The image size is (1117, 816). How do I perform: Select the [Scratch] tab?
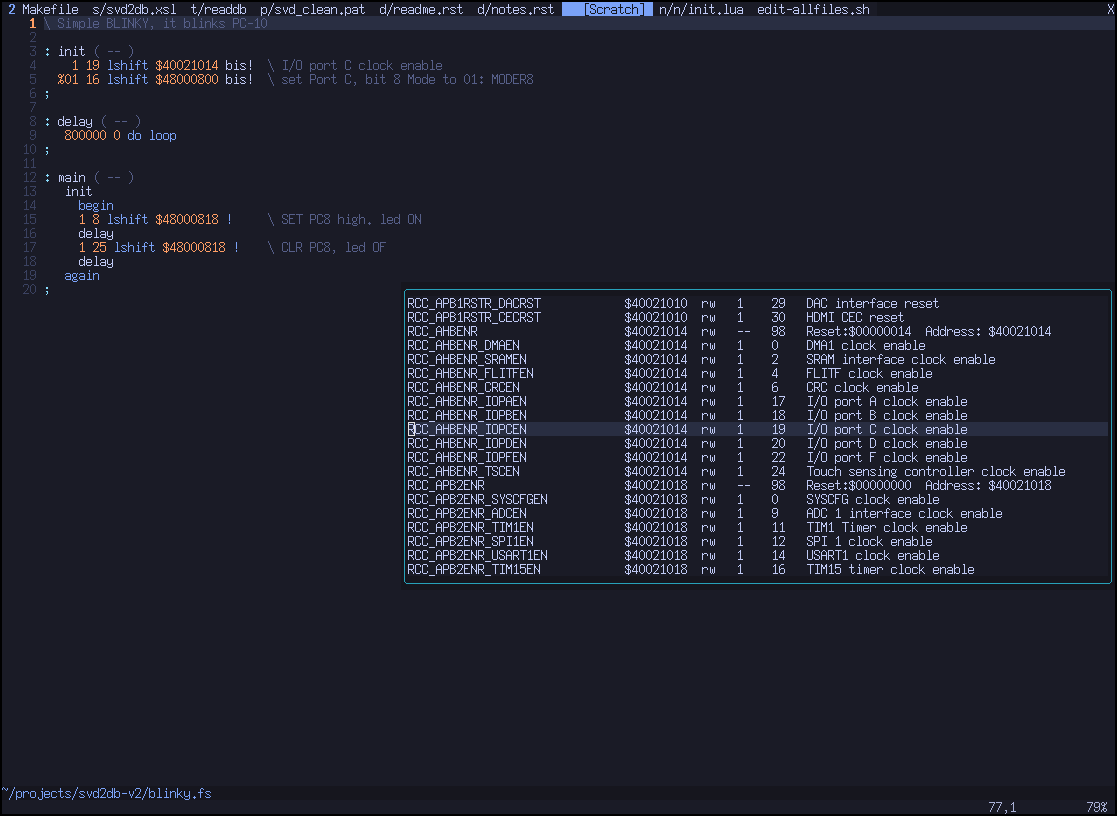[x=611, y=9]
